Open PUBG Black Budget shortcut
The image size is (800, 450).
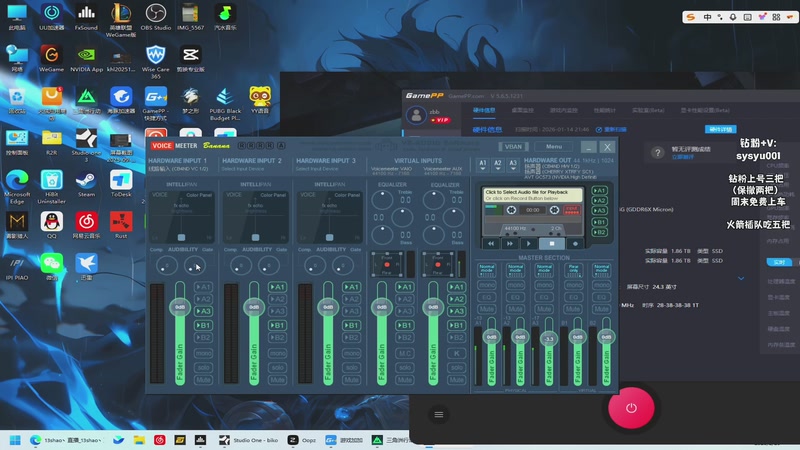tap(225, 104)
